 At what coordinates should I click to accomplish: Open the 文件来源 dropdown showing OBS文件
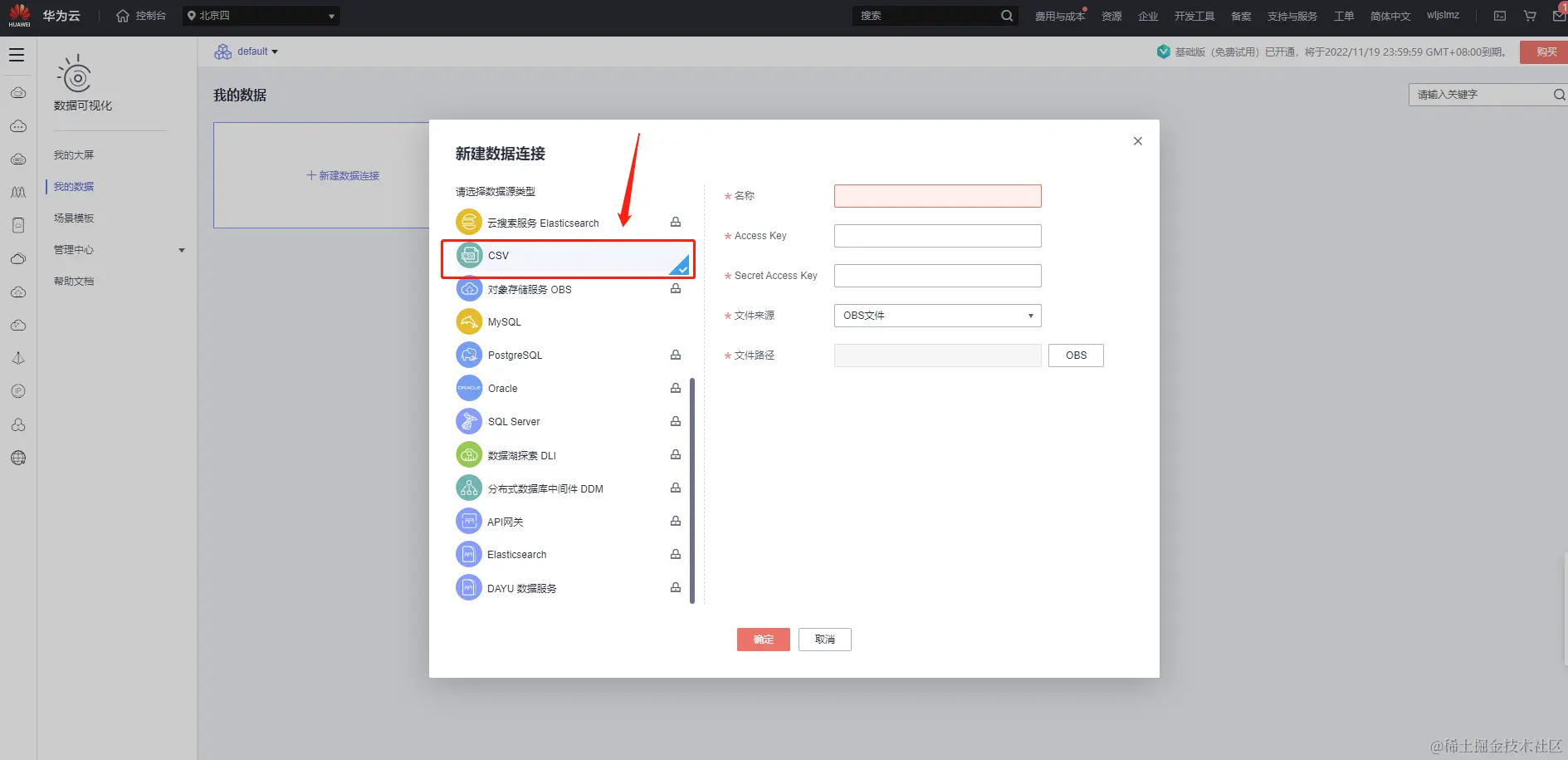[937, 316]
